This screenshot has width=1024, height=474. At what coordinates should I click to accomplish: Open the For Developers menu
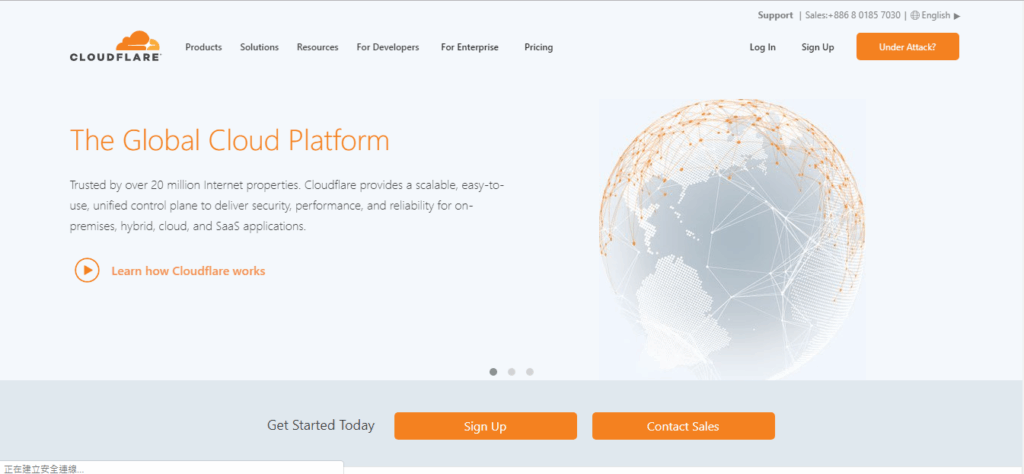point(388,47)
